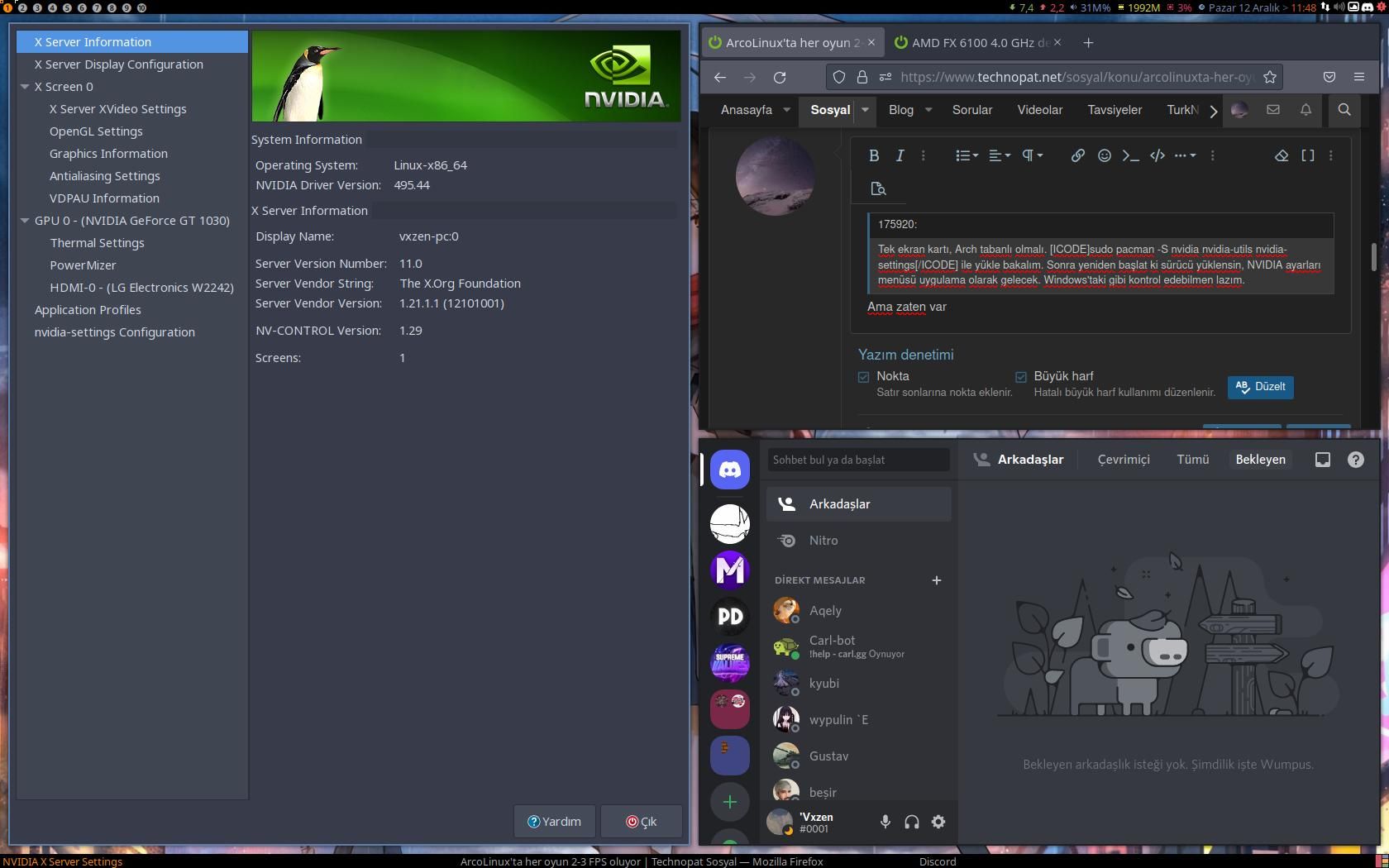
Task: Create a new direct message with the plus
Action: [937, 580]
